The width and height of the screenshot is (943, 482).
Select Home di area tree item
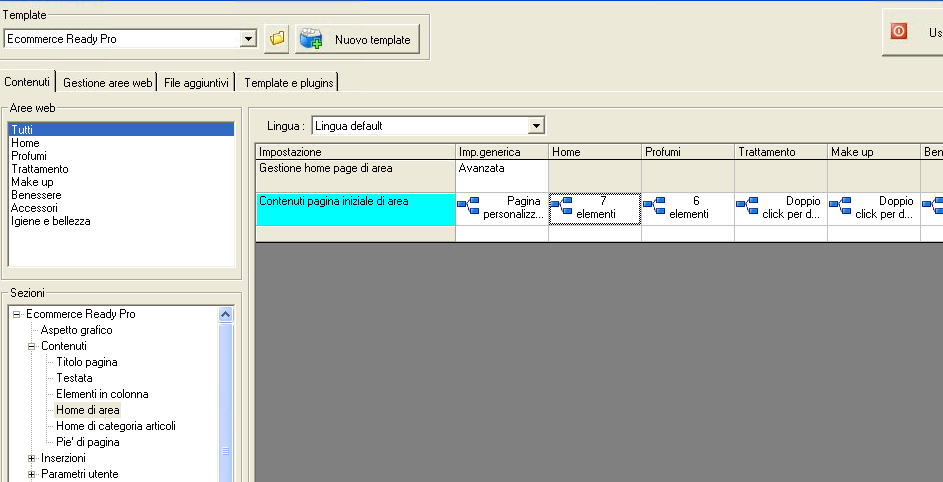88,410
